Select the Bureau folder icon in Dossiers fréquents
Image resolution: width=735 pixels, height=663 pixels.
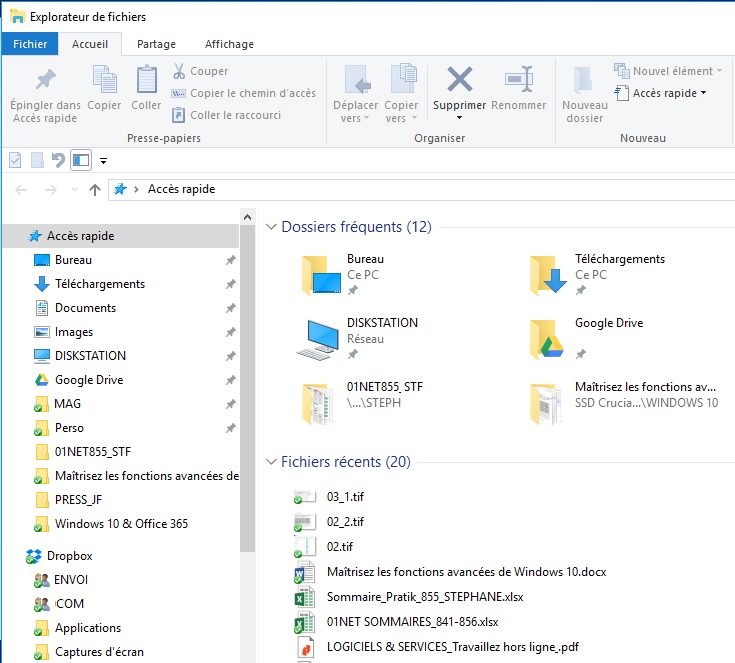(x=321, y=275)
